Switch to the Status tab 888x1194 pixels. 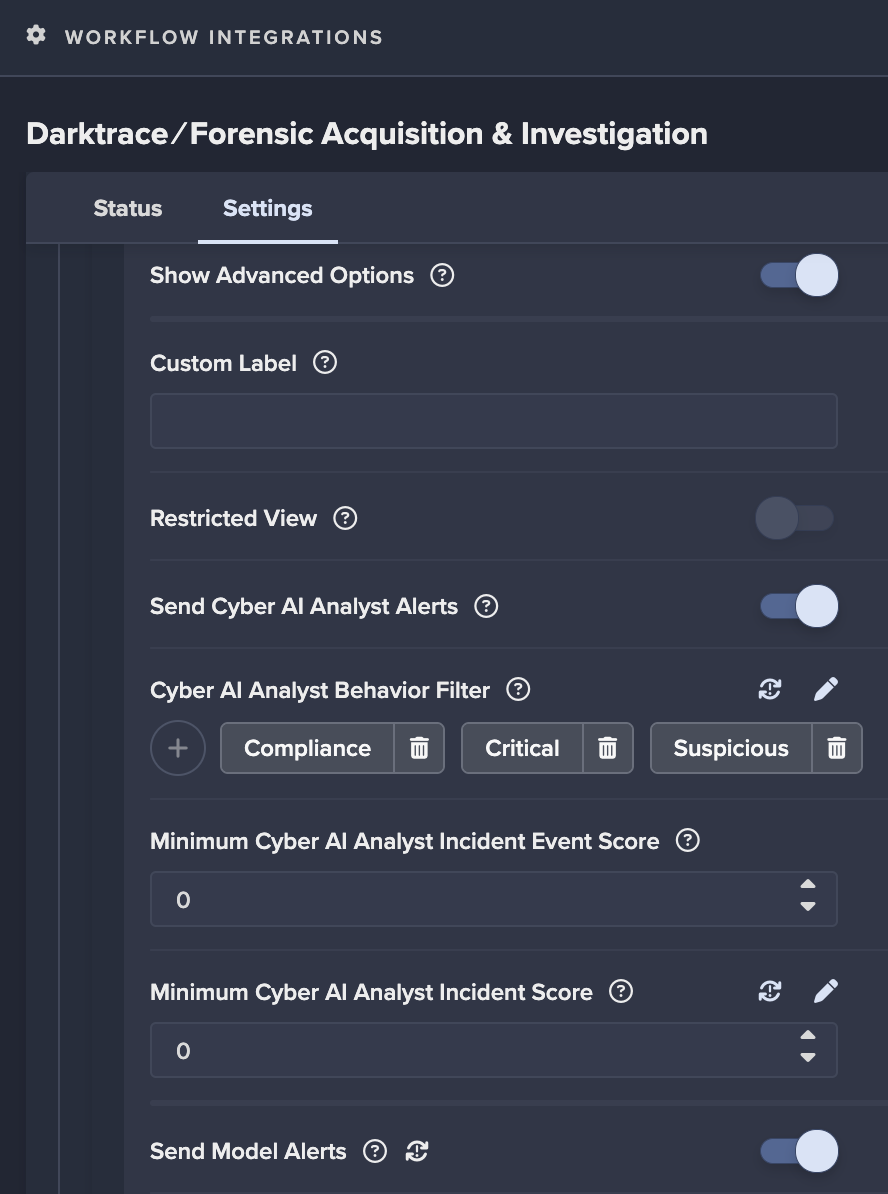tap(128, 208)
